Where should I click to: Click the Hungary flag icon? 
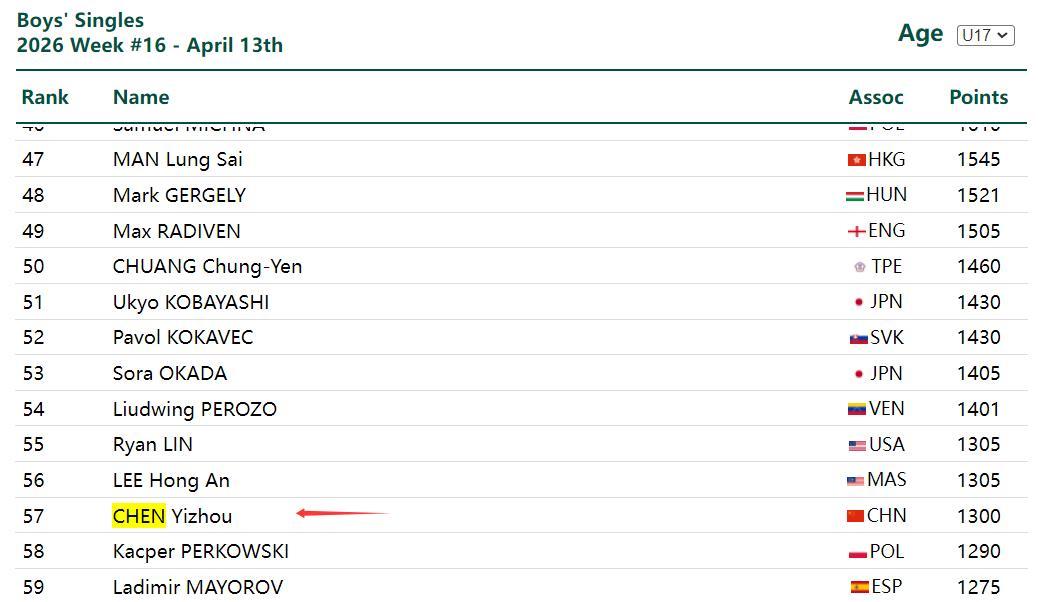click(854, 196)
